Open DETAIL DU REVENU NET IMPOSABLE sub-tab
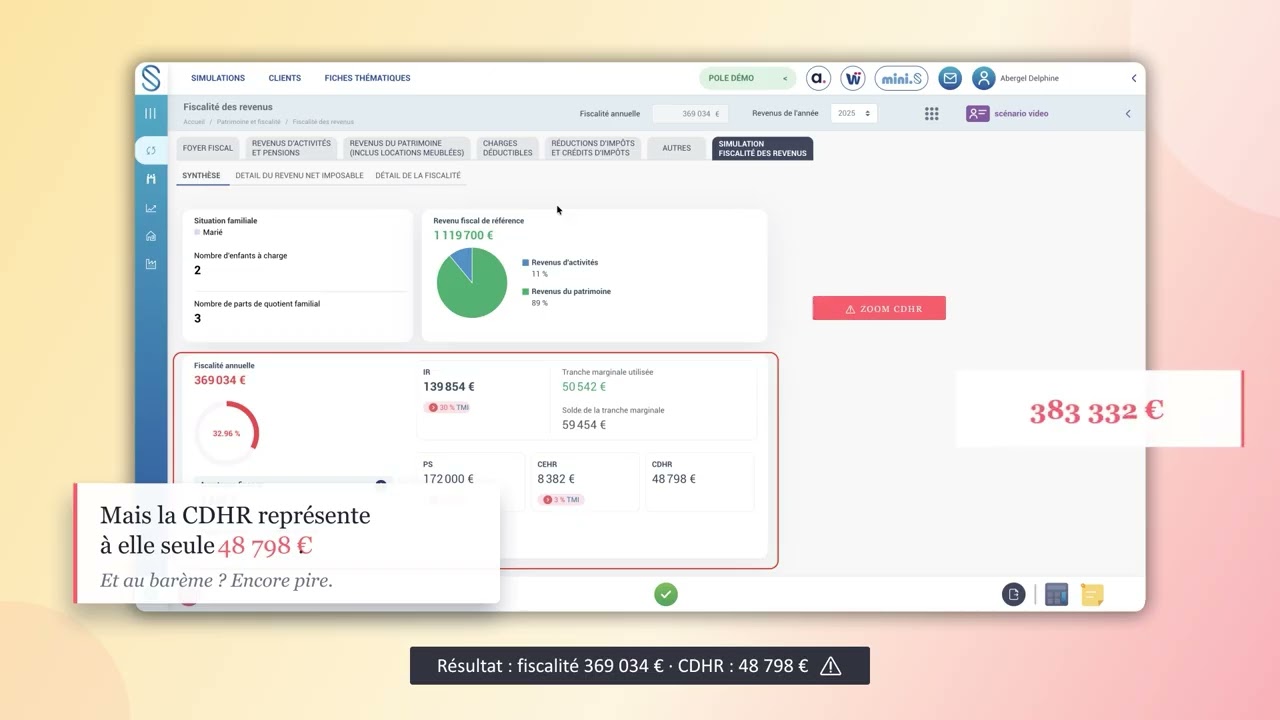 (x=299, y=176)
